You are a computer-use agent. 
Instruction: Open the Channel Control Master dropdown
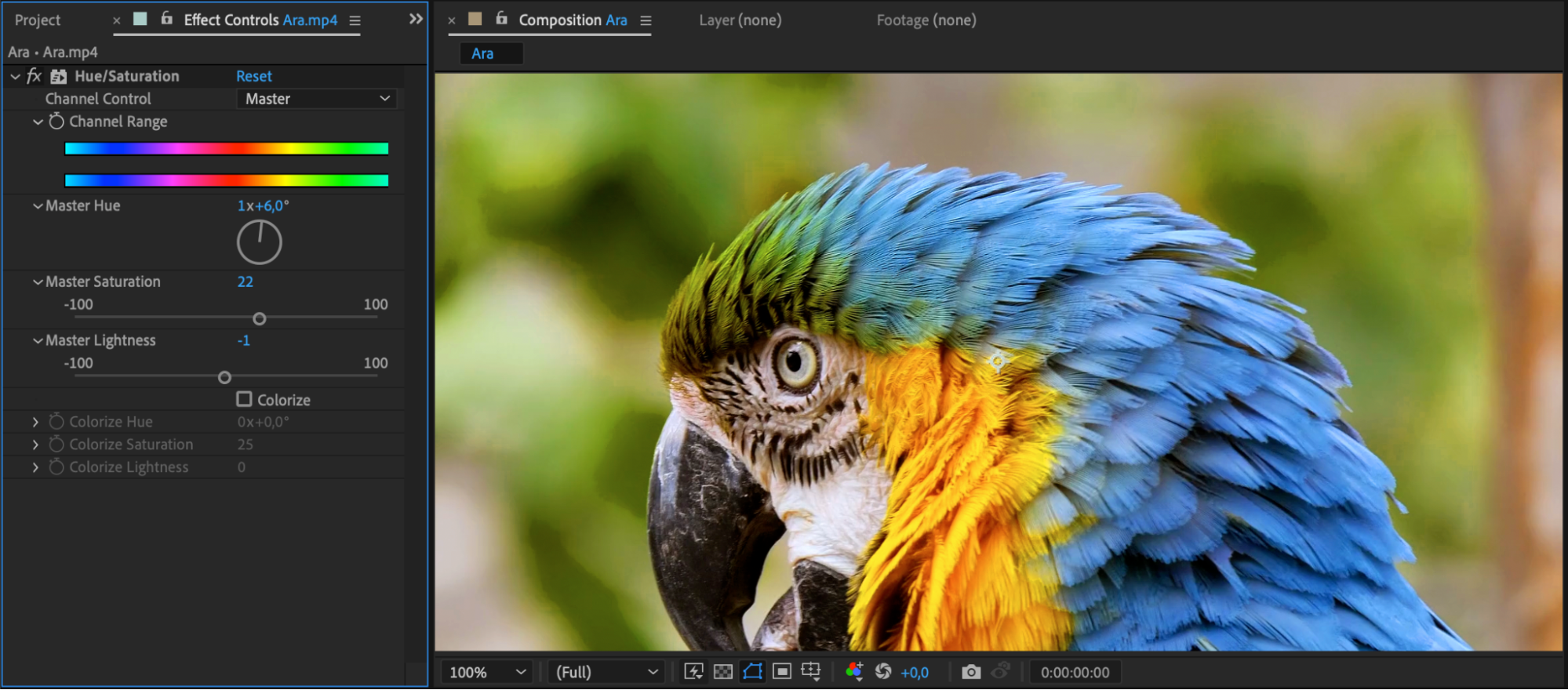click(317, 99)
